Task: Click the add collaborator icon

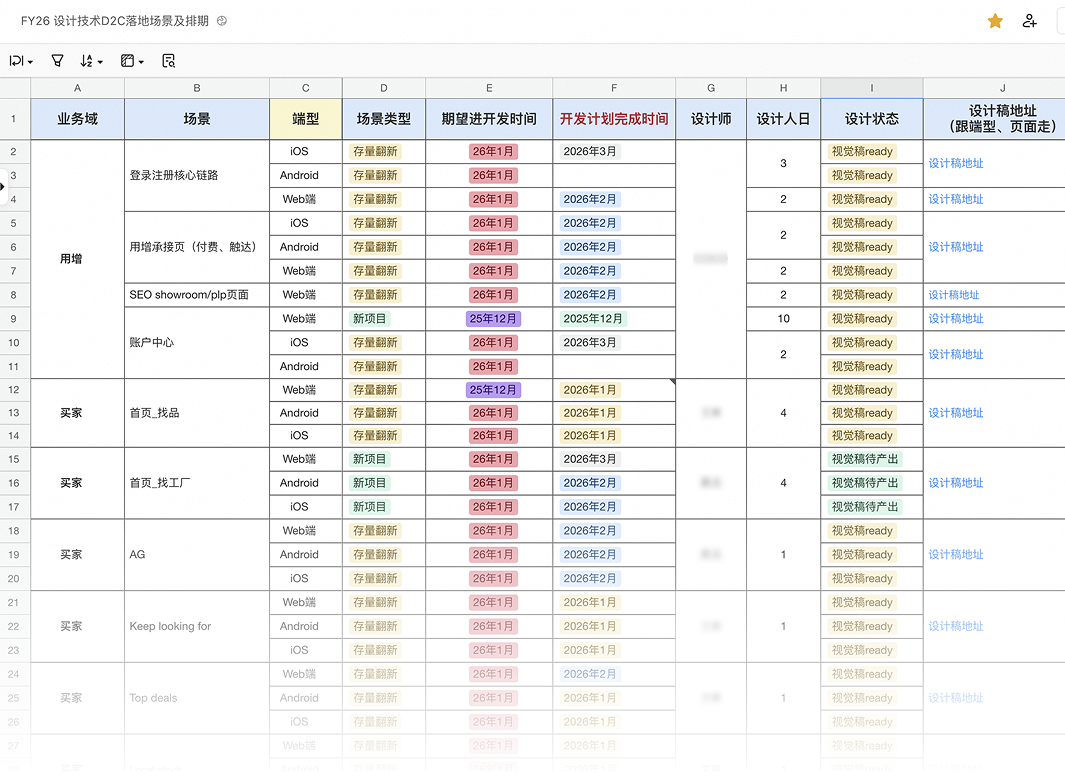Action: pos(1030,21)
